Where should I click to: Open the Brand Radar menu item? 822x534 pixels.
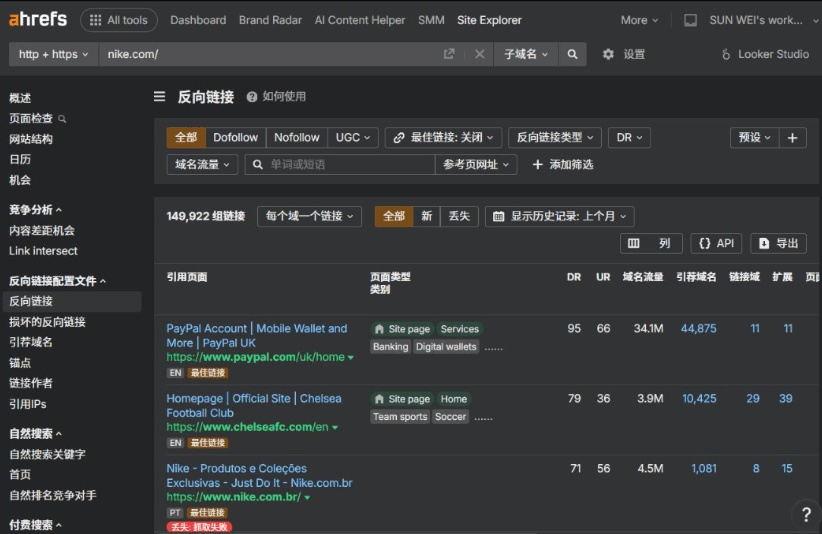270,20
